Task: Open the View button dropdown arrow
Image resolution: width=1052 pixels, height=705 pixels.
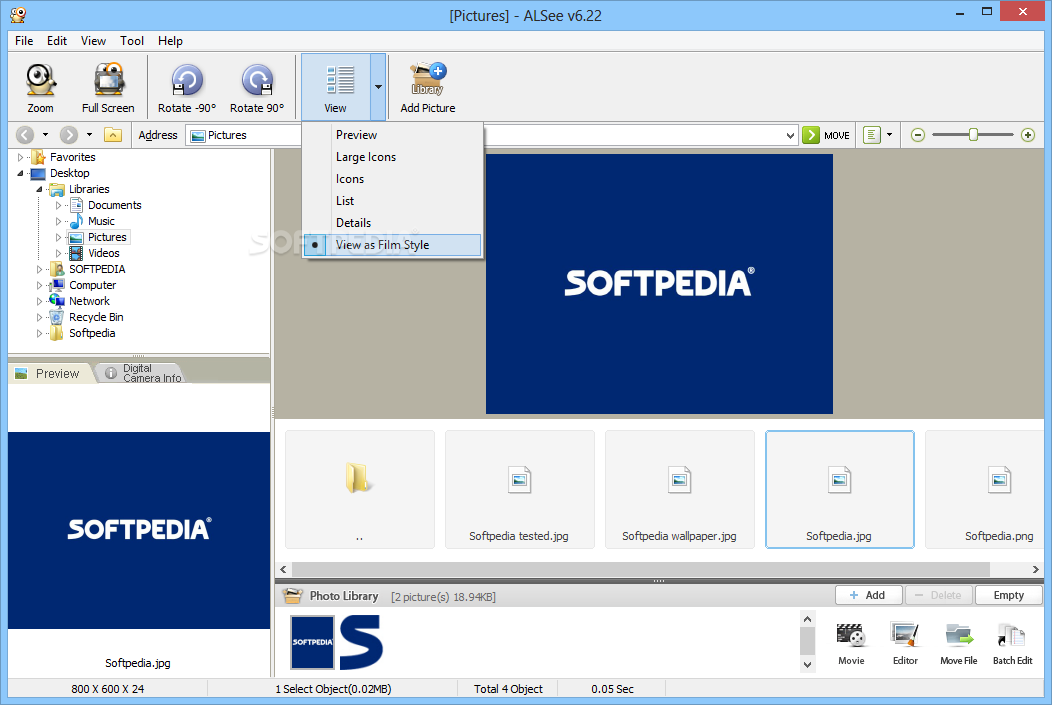Action: pyautogui.click(x=378, y=87)
